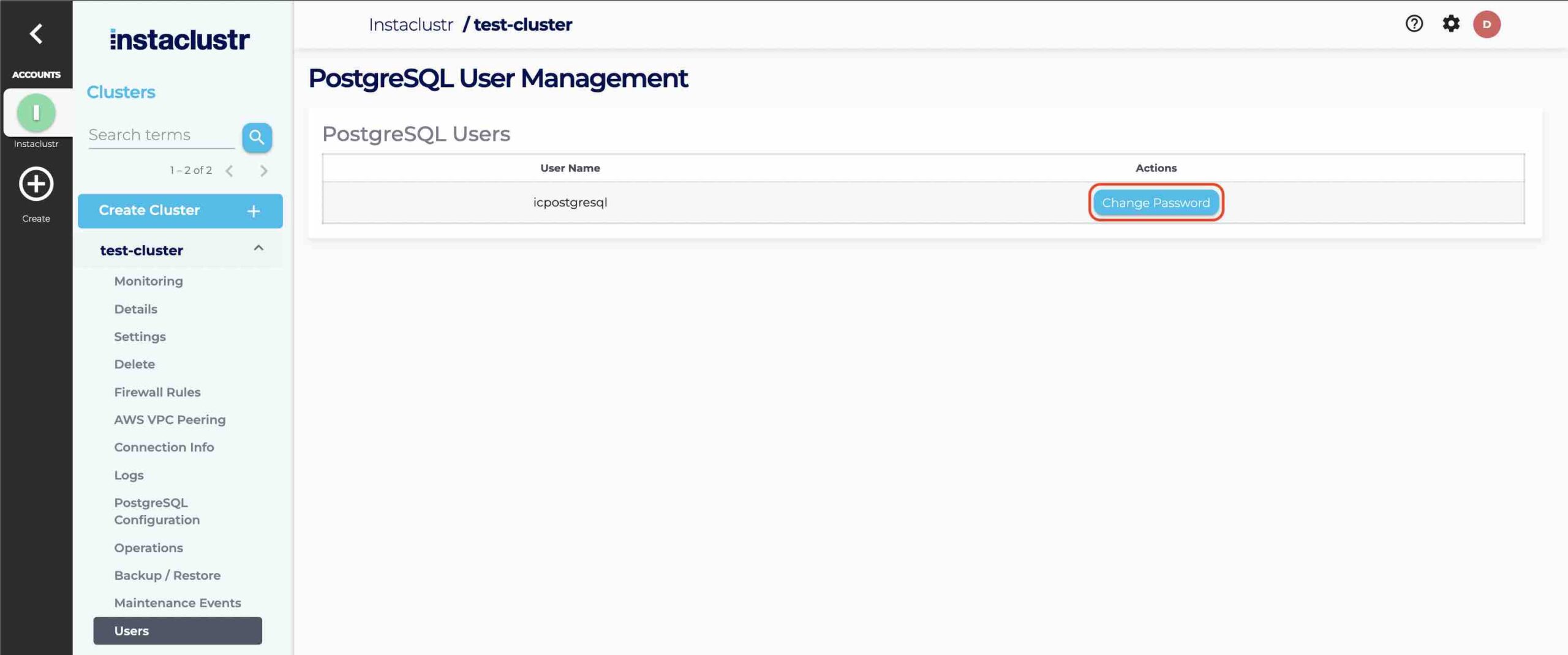Click the plus icon on Create Cluster
The width and height of the screenshot is (1568, 655).
(x=253, y=211)
